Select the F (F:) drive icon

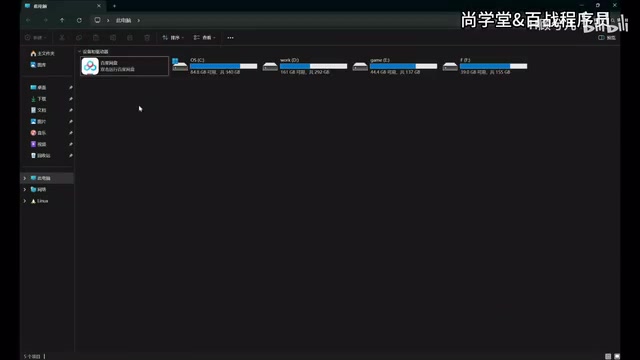point(450,66)
